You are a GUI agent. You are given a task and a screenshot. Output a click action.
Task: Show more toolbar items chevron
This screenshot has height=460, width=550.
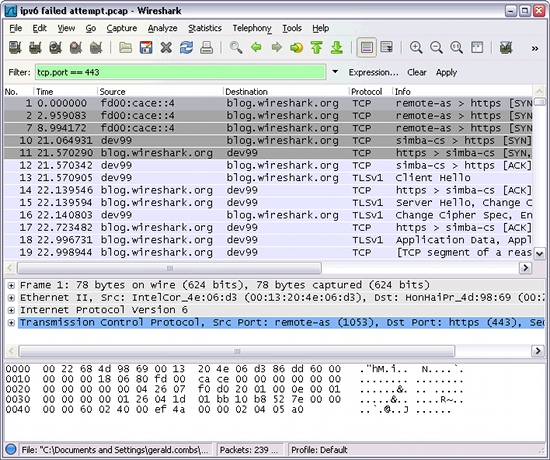pyautogui.click(x=535, y=48)
